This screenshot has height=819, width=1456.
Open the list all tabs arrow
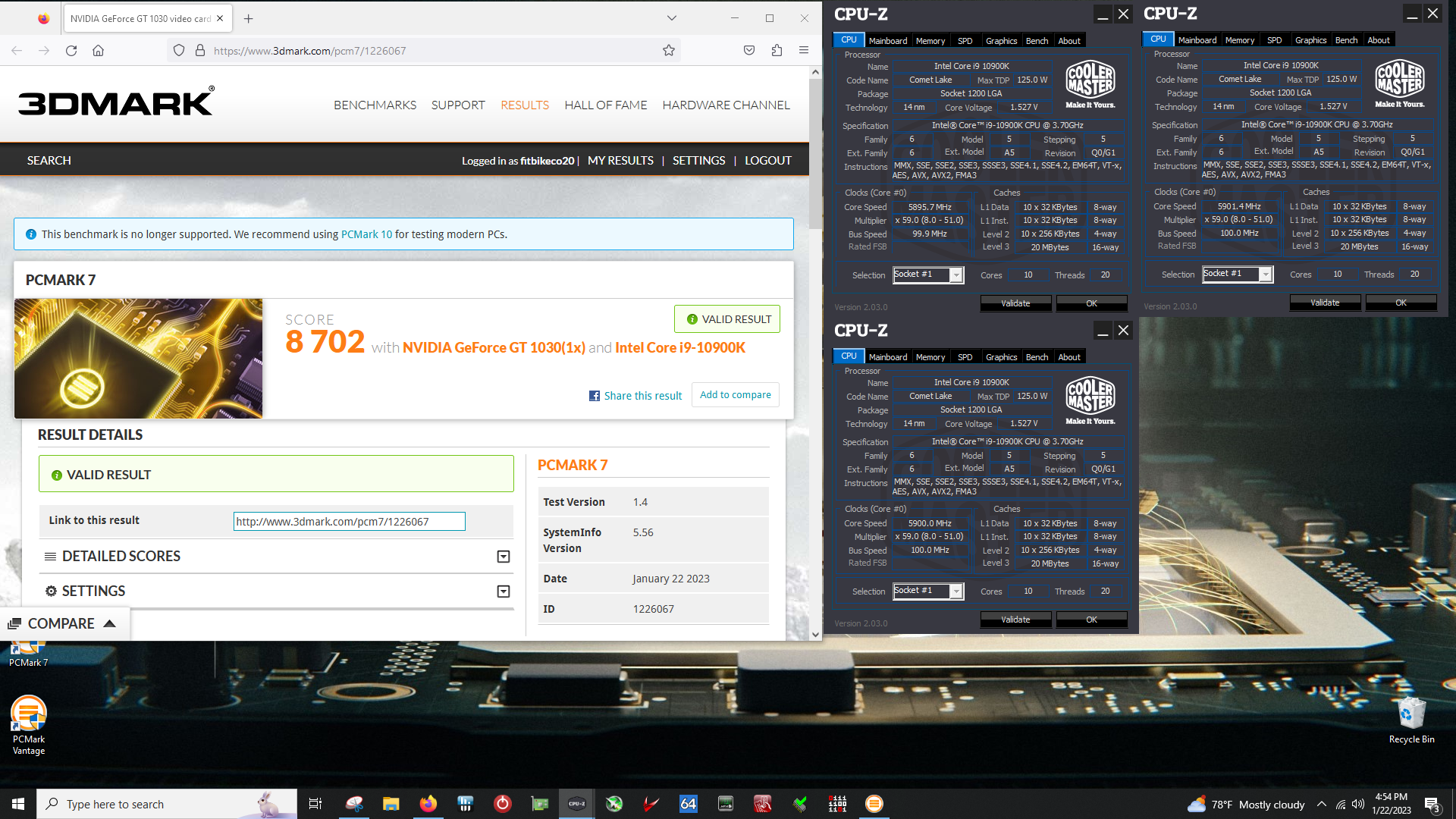[x=672, y=18]
